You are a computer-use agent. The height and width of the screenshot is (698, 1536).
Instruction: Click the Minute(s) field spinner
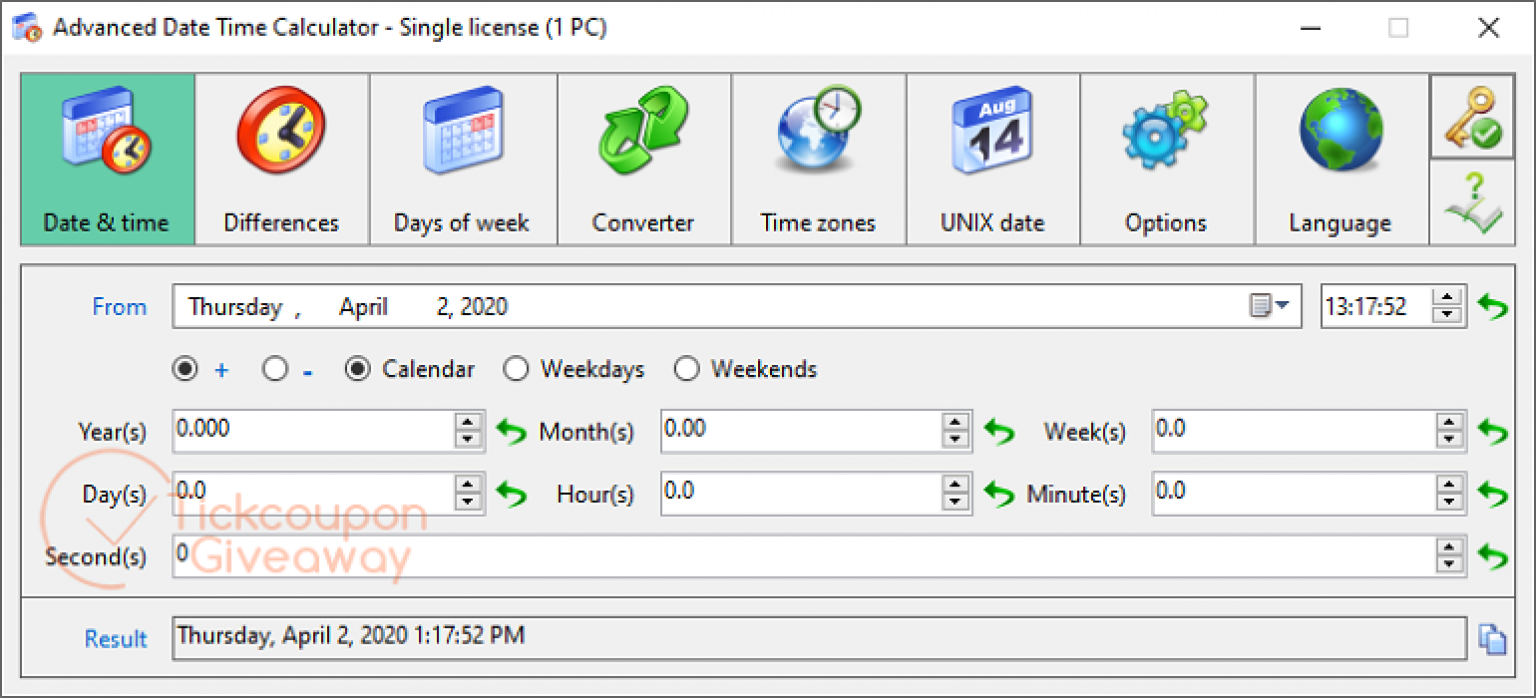tap(1449, 493)
